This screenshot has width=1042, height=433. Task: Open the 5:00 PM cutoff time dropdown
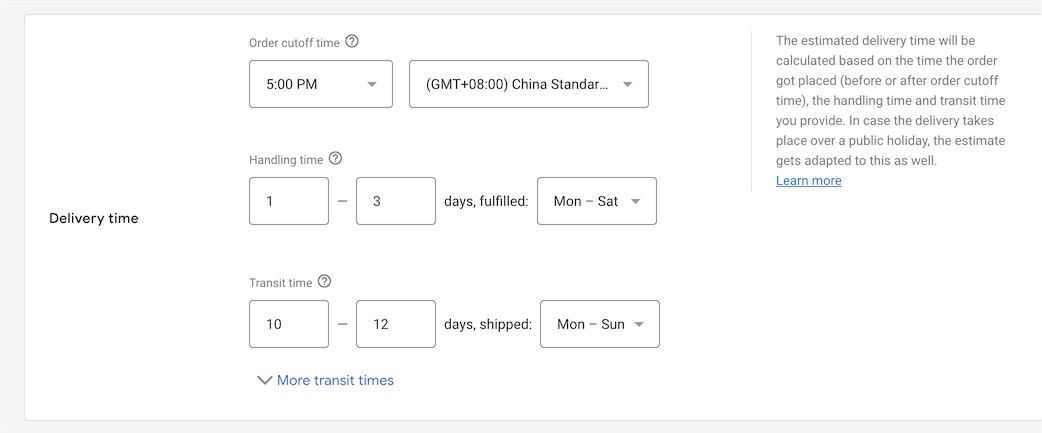[320, 85]
